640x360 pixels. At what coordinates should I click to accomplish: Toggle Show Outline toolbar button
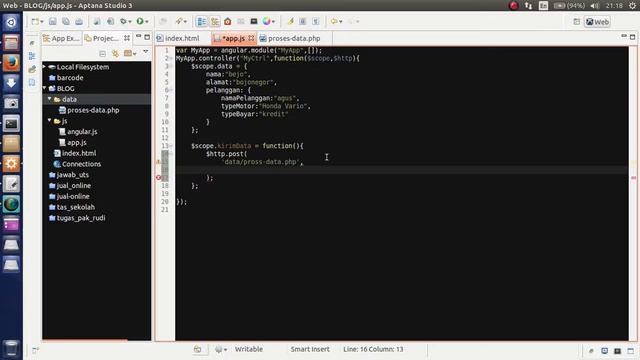pyautogui.click(x=201, y=21)
